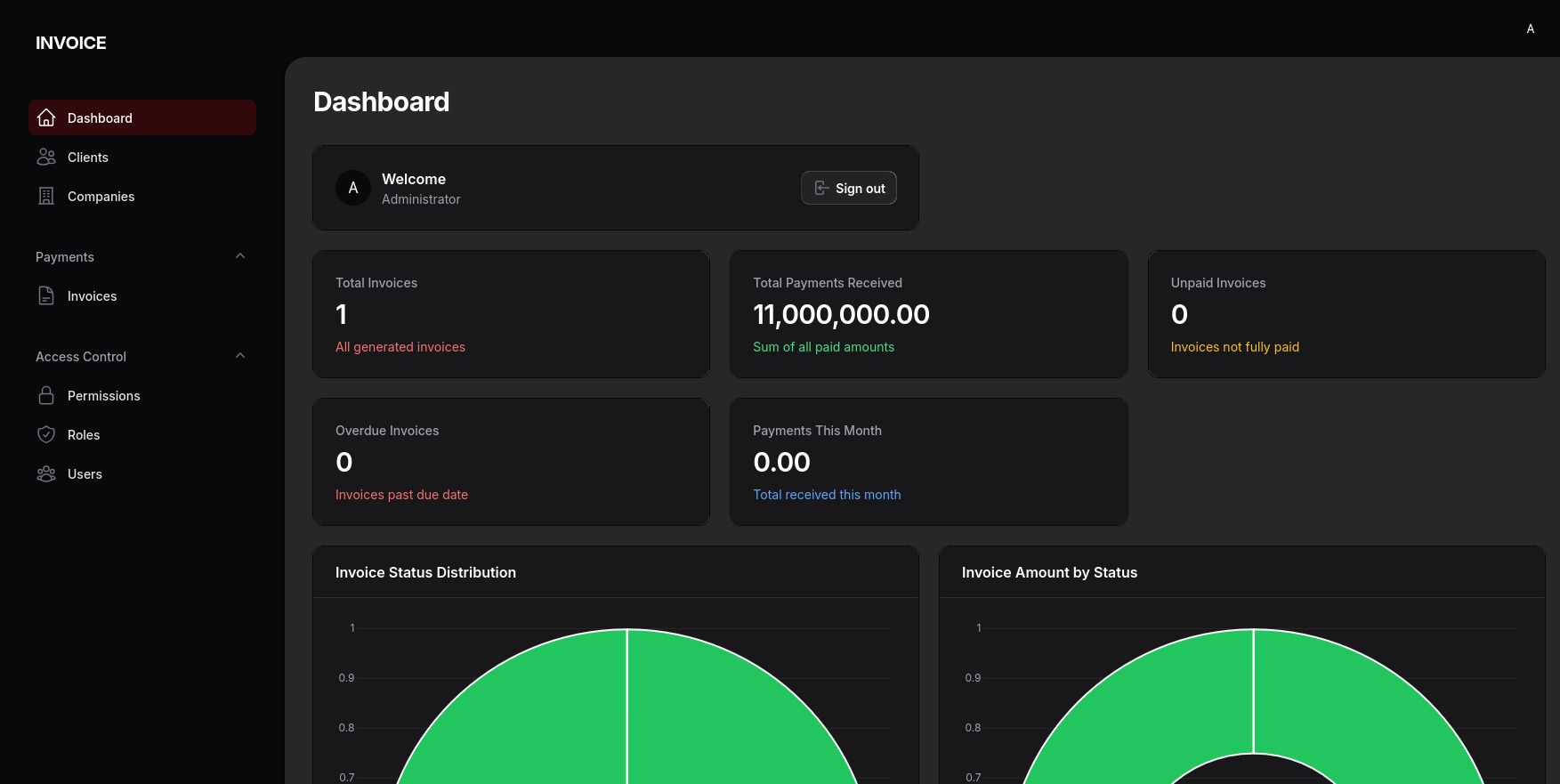The image size is (1560, 784).
Task: Open the Clients menu item
Action: [88, 158]
